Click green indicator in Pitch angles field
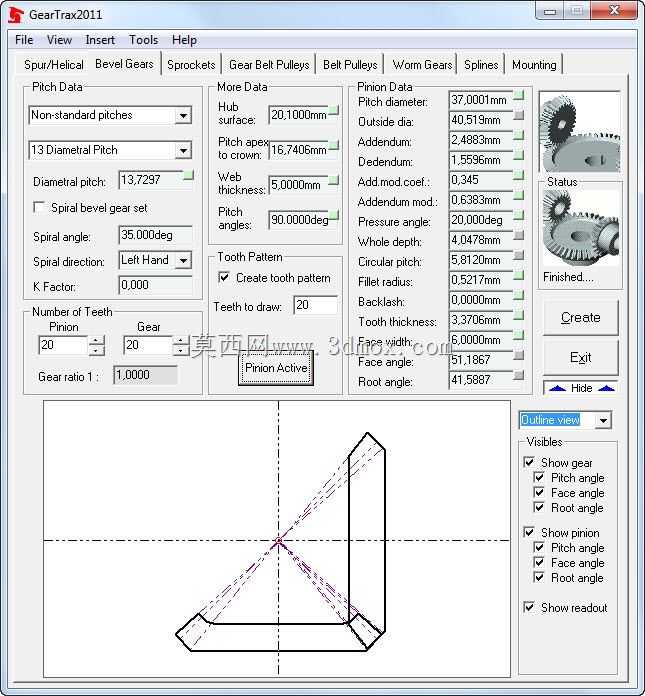The height and width of the screenshot is (696, 645). [x=333, y=215]
